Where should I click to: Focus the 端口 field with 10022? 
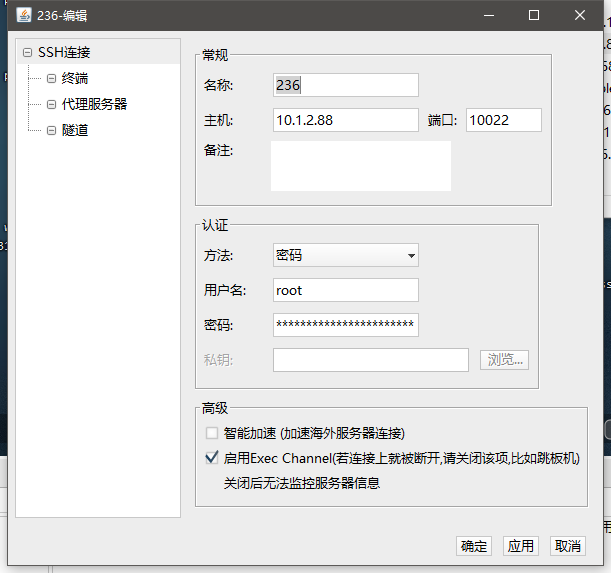click(x=503, y=120)
